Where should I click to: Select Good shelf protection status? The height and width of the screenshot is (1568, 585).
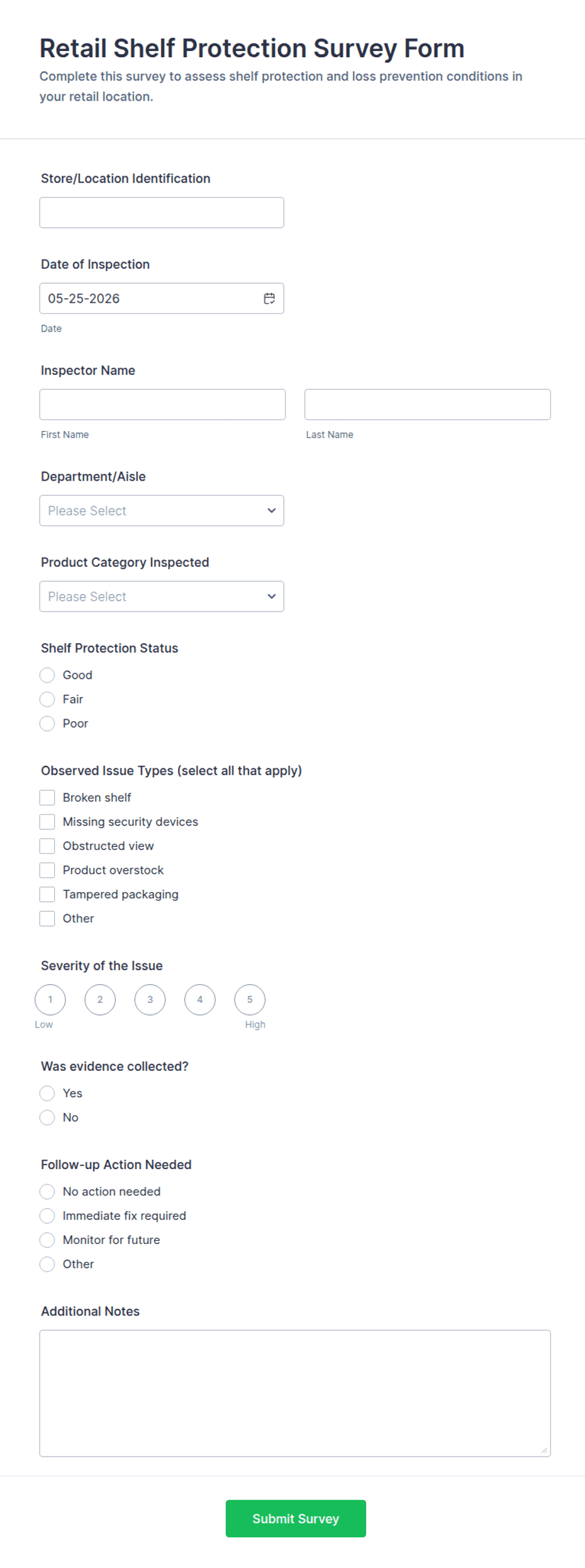pos(47,675)
